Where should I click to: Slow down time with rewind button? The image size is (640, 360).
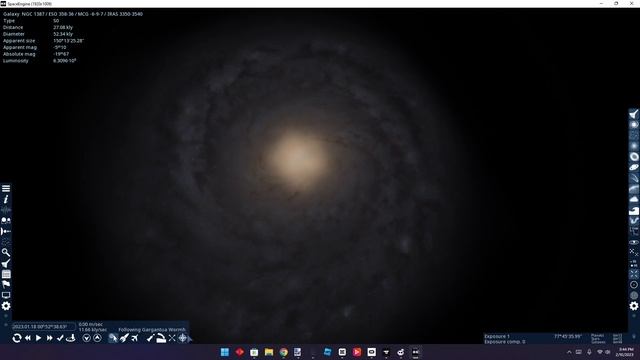click(28, 338)
